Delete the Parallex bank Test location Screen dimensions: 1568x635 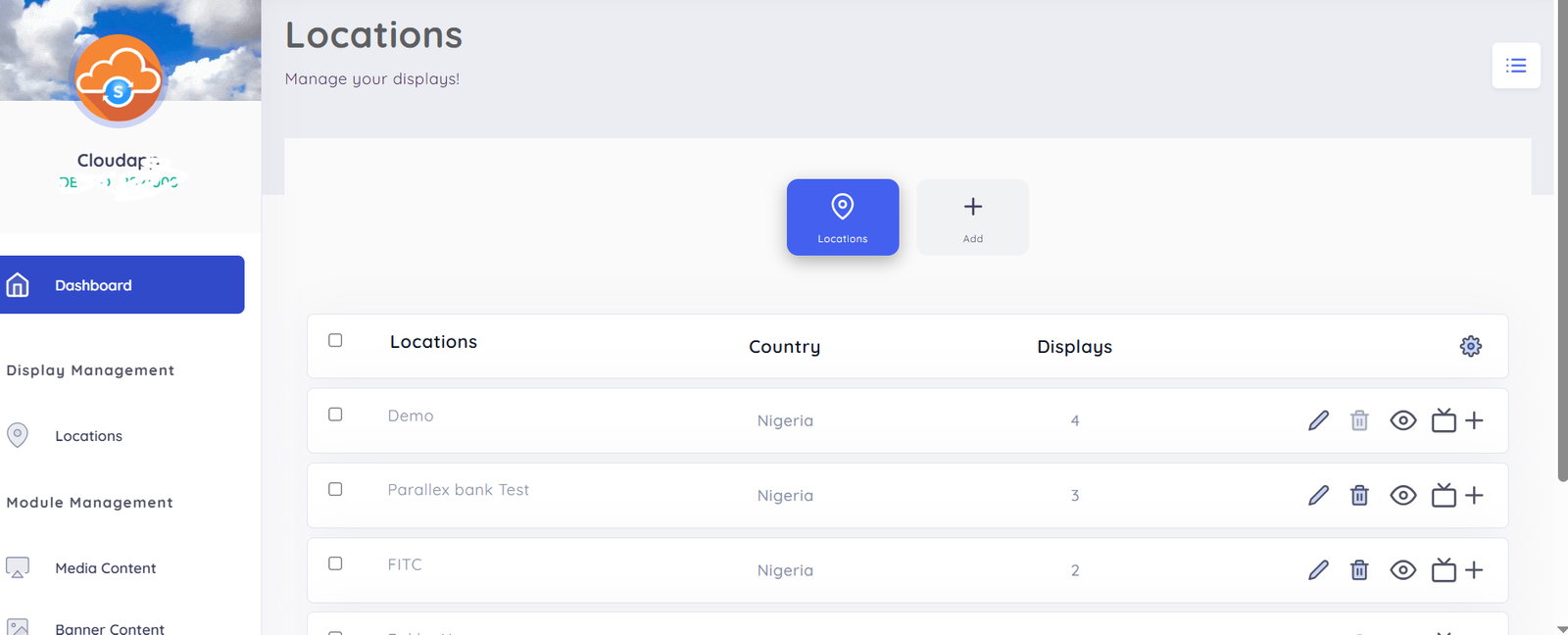coord(1359,496)
